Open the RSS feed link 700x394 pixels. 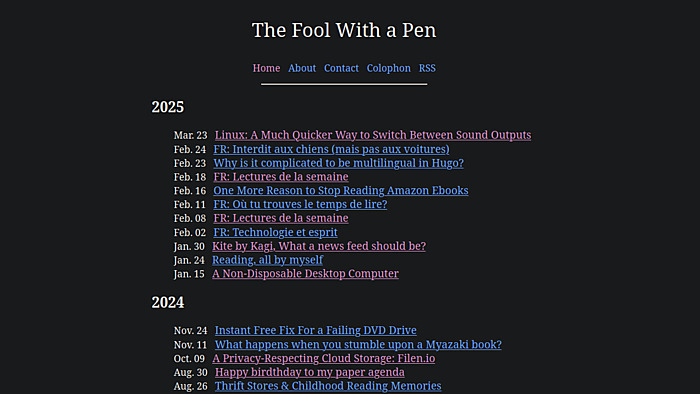427,68
